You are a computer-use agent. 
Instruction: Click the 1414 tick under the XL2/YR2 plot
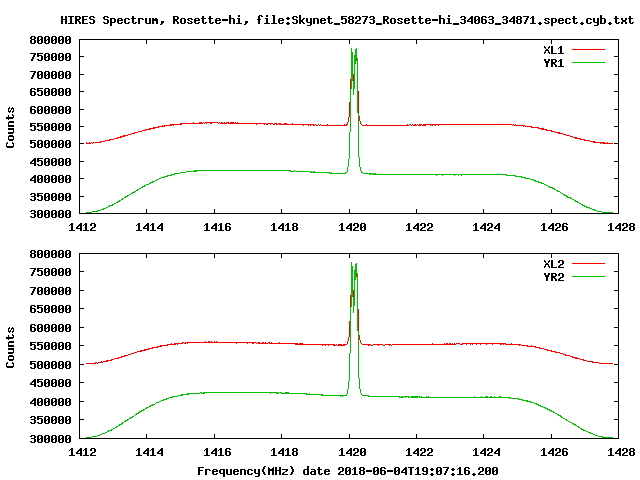coord(149,452)
